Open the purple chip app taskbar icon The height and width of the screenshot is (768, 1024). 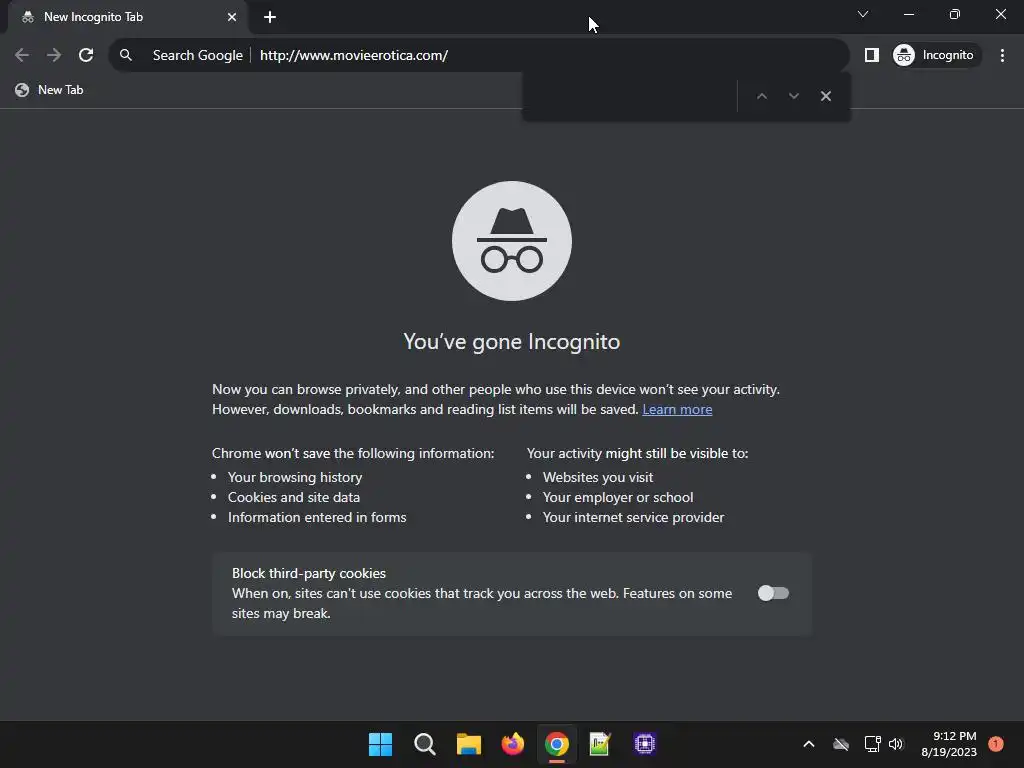645,744
